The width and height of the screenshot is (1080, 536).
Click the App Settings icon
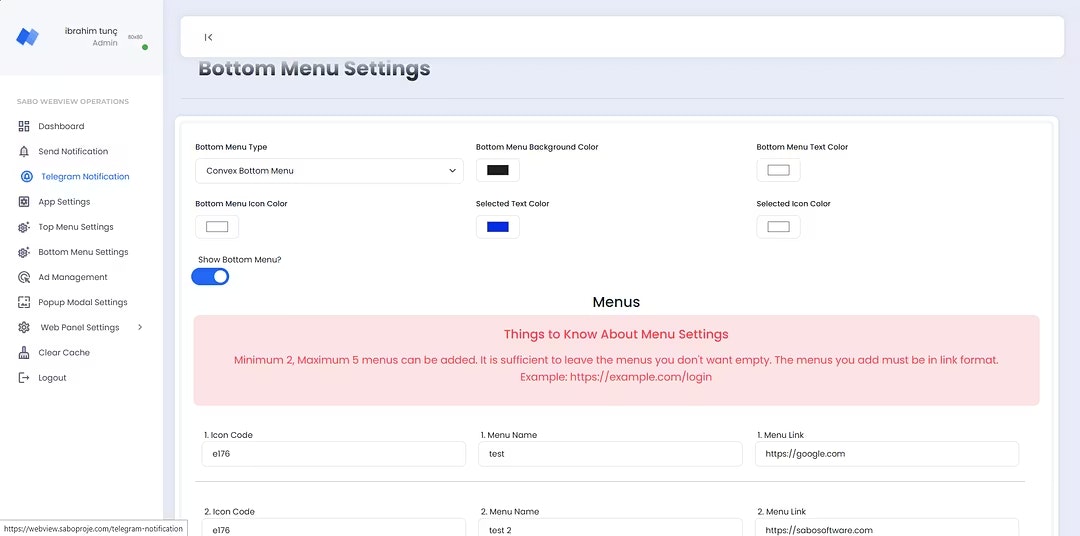click(24, 202)
